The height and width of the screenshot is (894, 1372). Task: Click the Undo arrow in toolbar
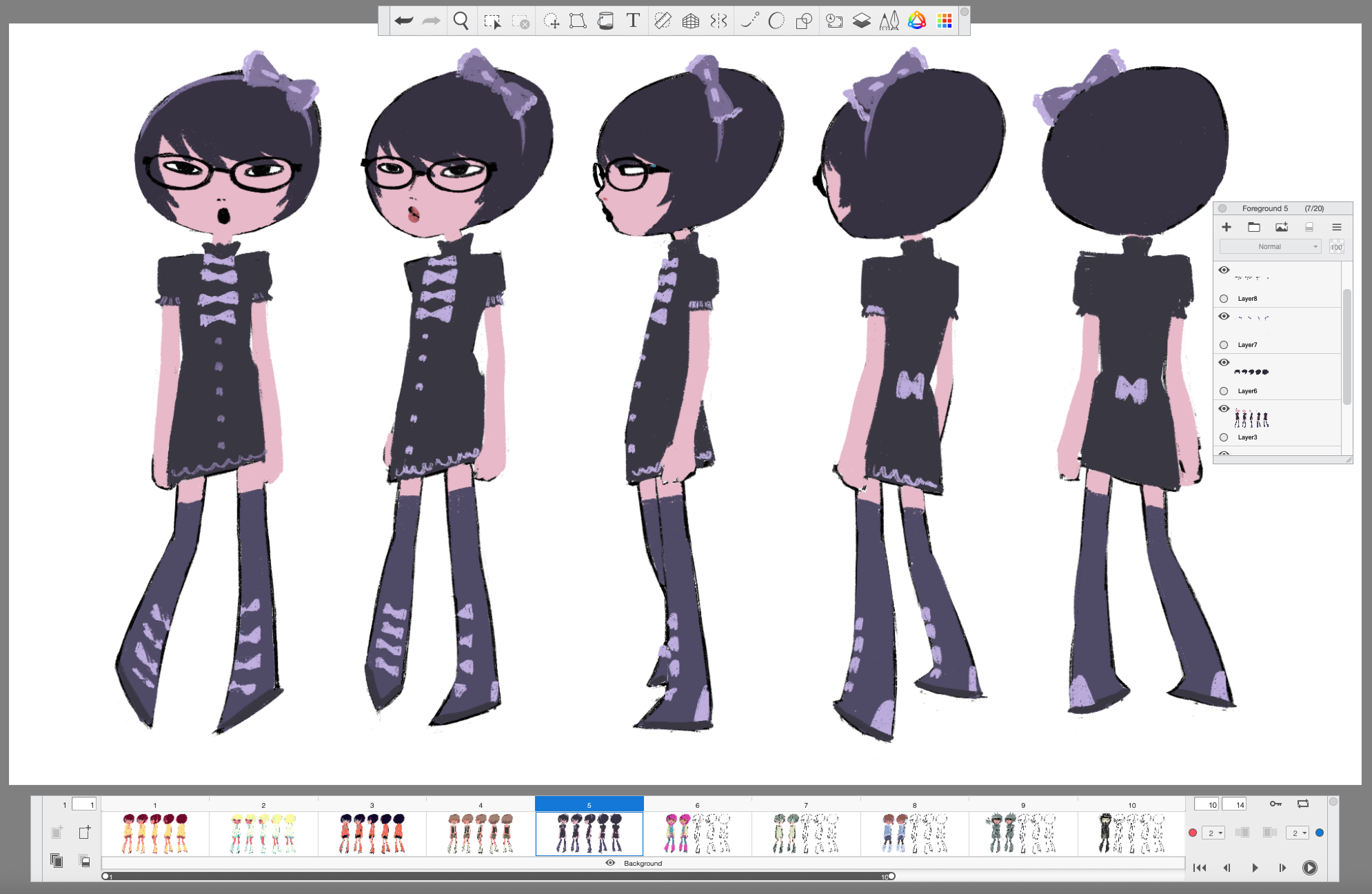click(x=404, y=21)
